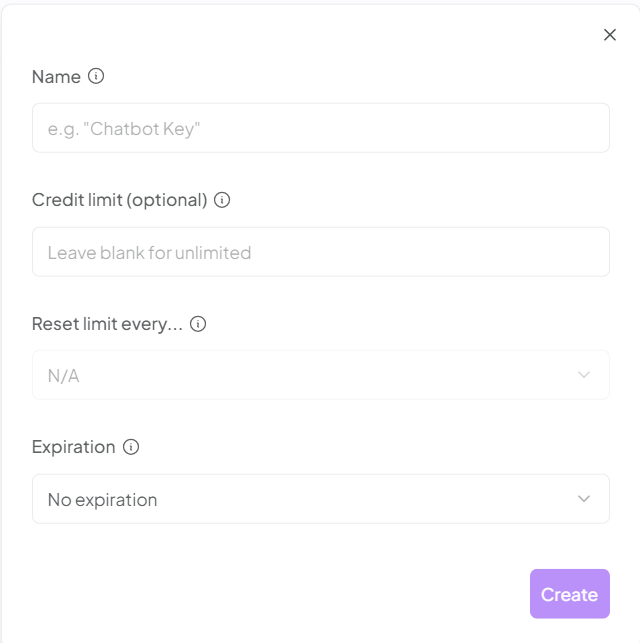Click the Reset limit every... label

coord(107,324)
